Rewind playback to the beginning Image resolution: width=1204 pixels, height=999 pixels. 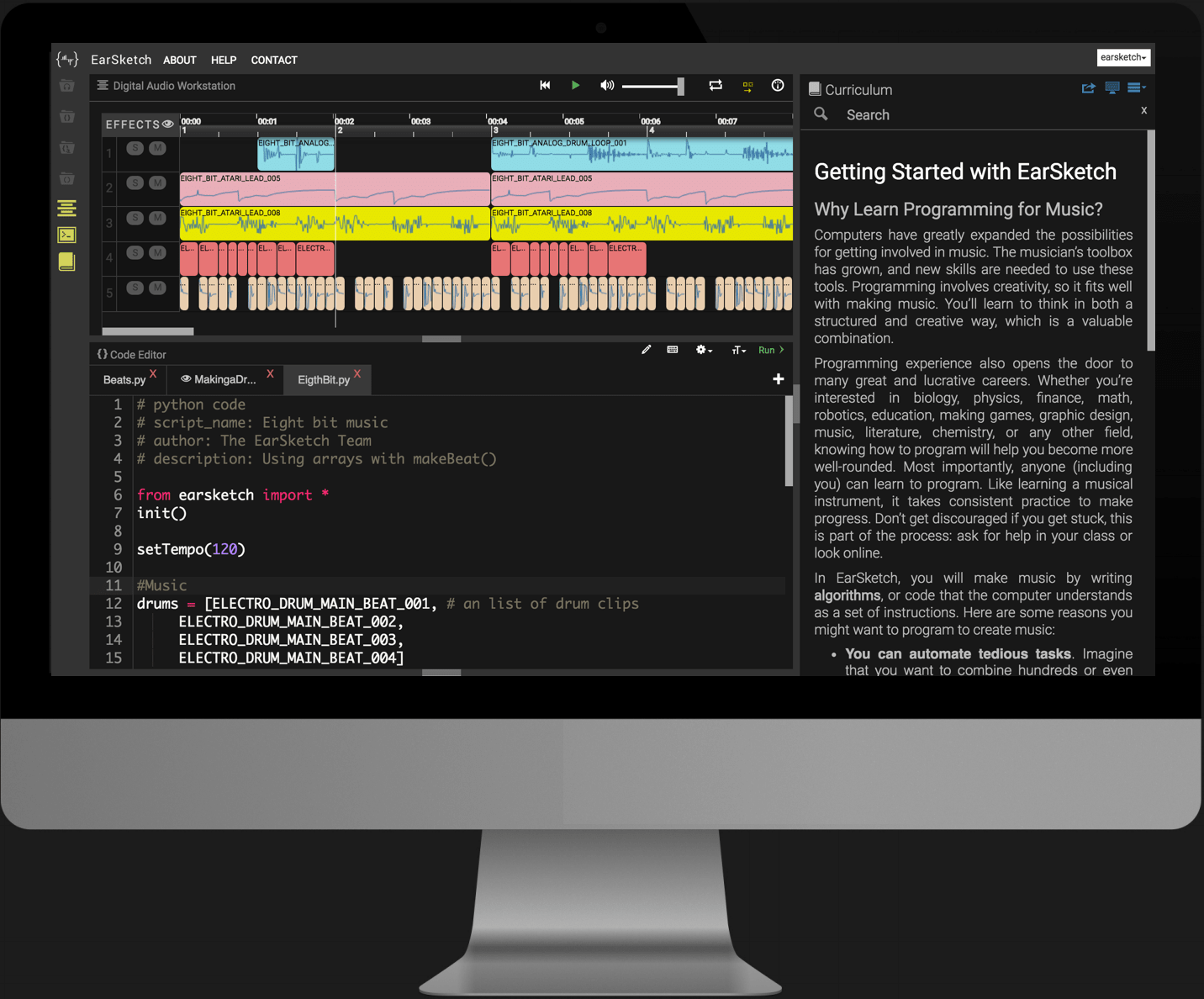(545, 85)
